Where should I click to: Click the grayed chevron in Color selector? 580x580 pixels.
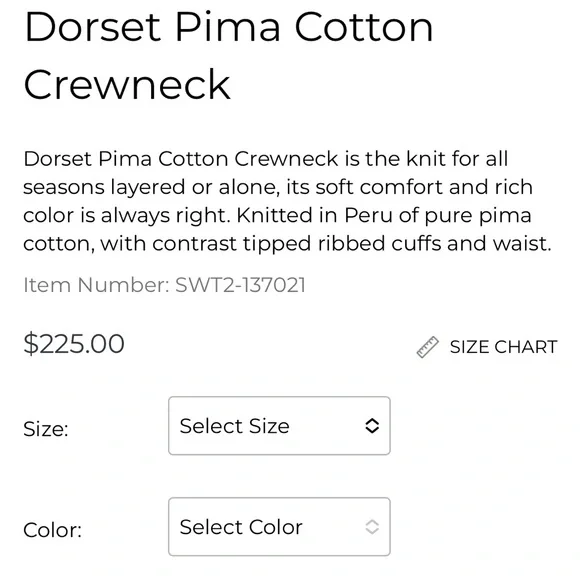pyautogui.click(x=372, y=527)
